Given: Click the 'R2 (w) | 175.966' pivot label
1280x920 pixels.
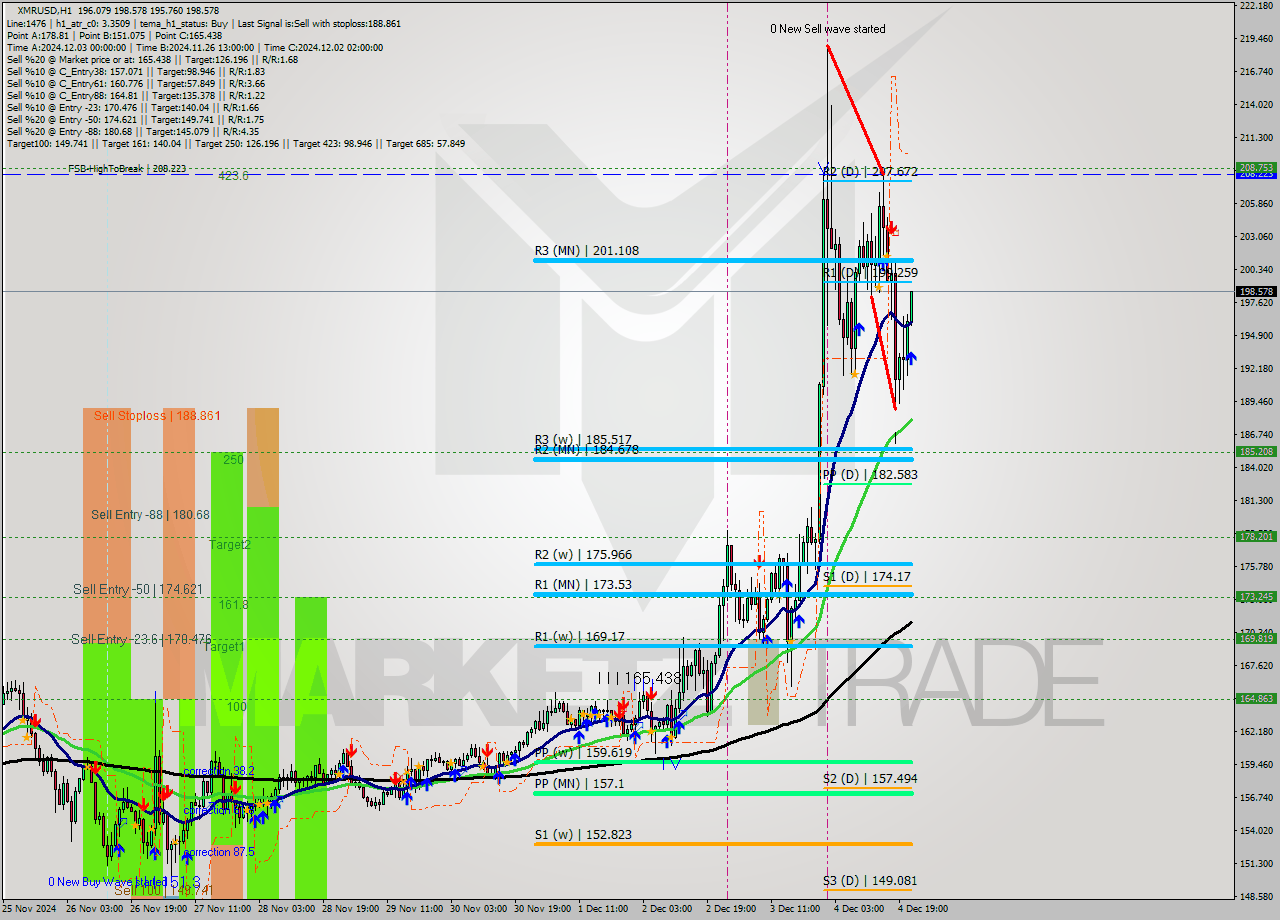Looking at the screenshot, I should tap(583, 554).
